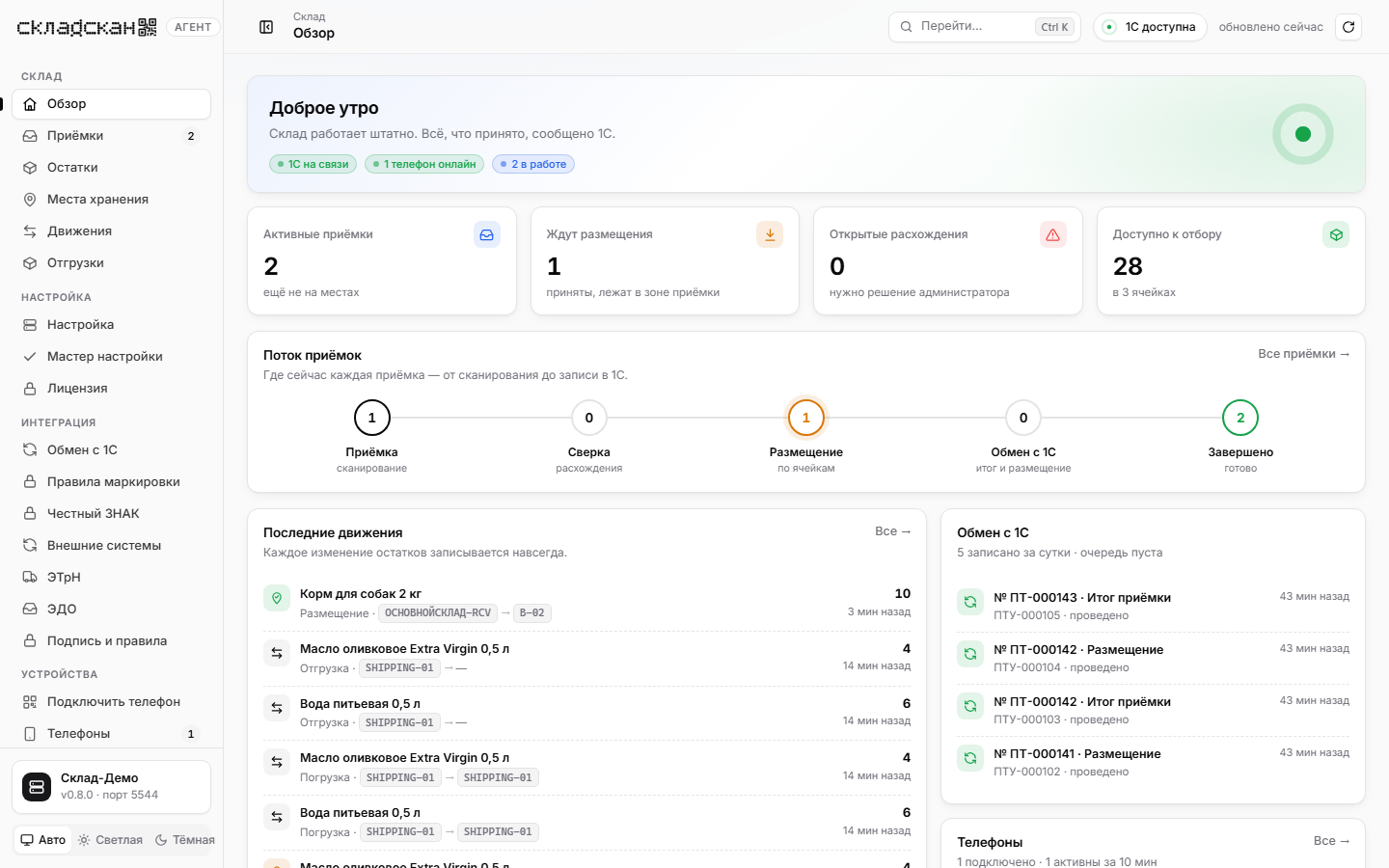Click the Мастер настройки checkmark icon
Viewport: 1389px width, 868px height.
[30, 357]
